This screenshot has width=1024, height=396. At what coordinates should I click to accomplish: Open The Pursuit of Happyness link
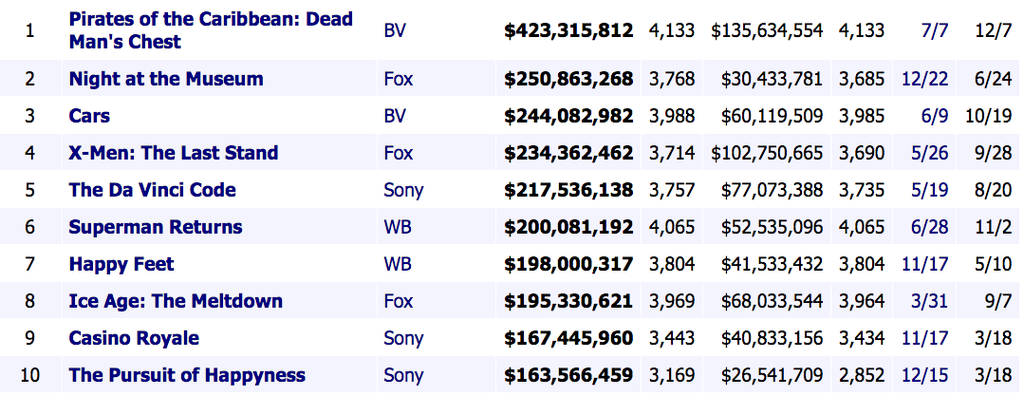click(x=187, y=376)
